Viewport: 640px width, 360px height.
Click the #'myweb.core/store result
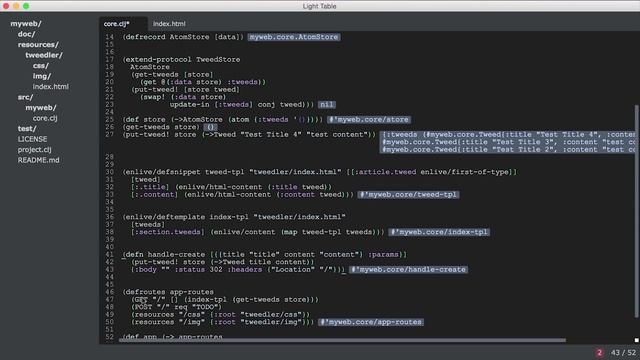pos(369,120)
